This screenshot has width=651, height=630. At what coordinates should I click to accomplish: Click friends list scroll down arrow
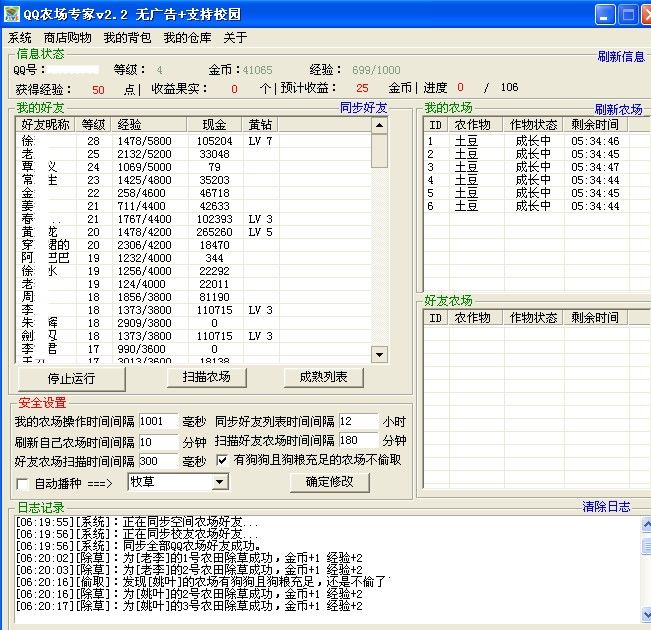click(379, 355)
